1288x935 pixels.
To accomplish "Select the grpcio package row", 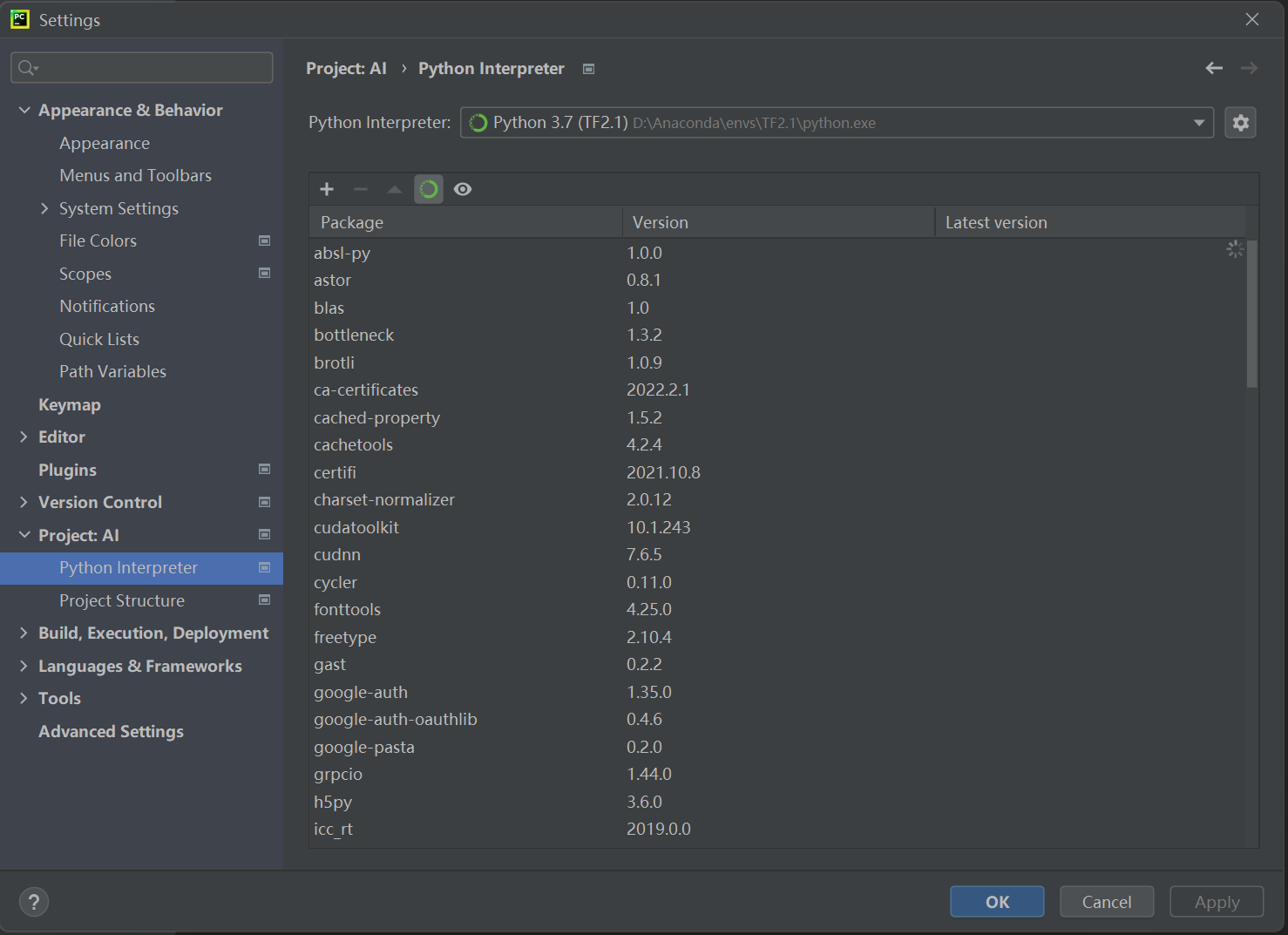I will tap(777, 774).
